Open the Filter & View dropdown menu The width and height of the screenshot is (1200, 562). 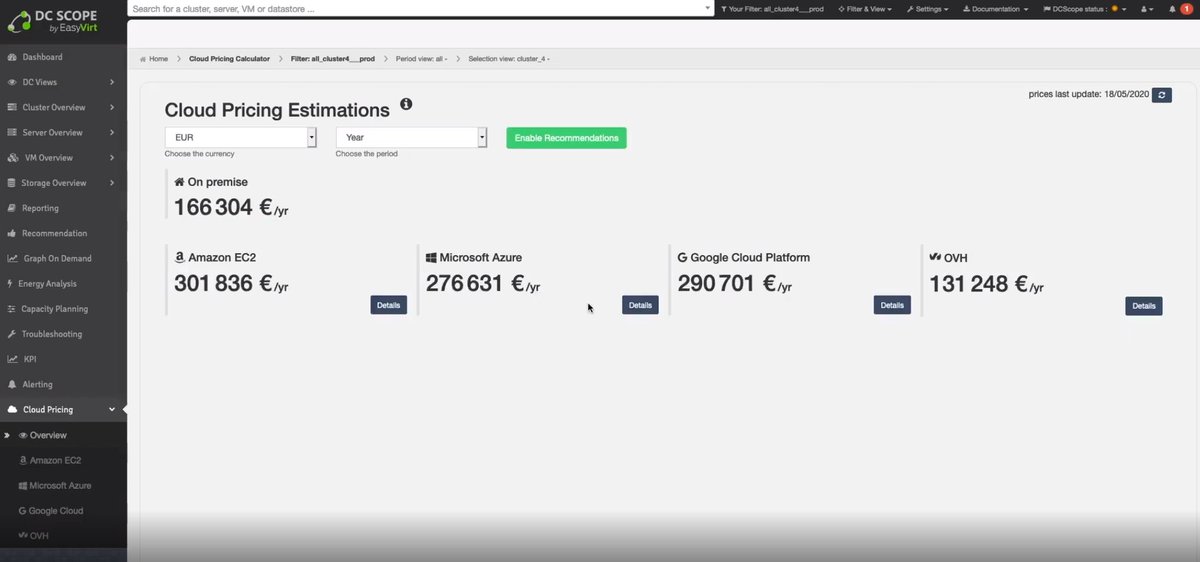point(866,9)
